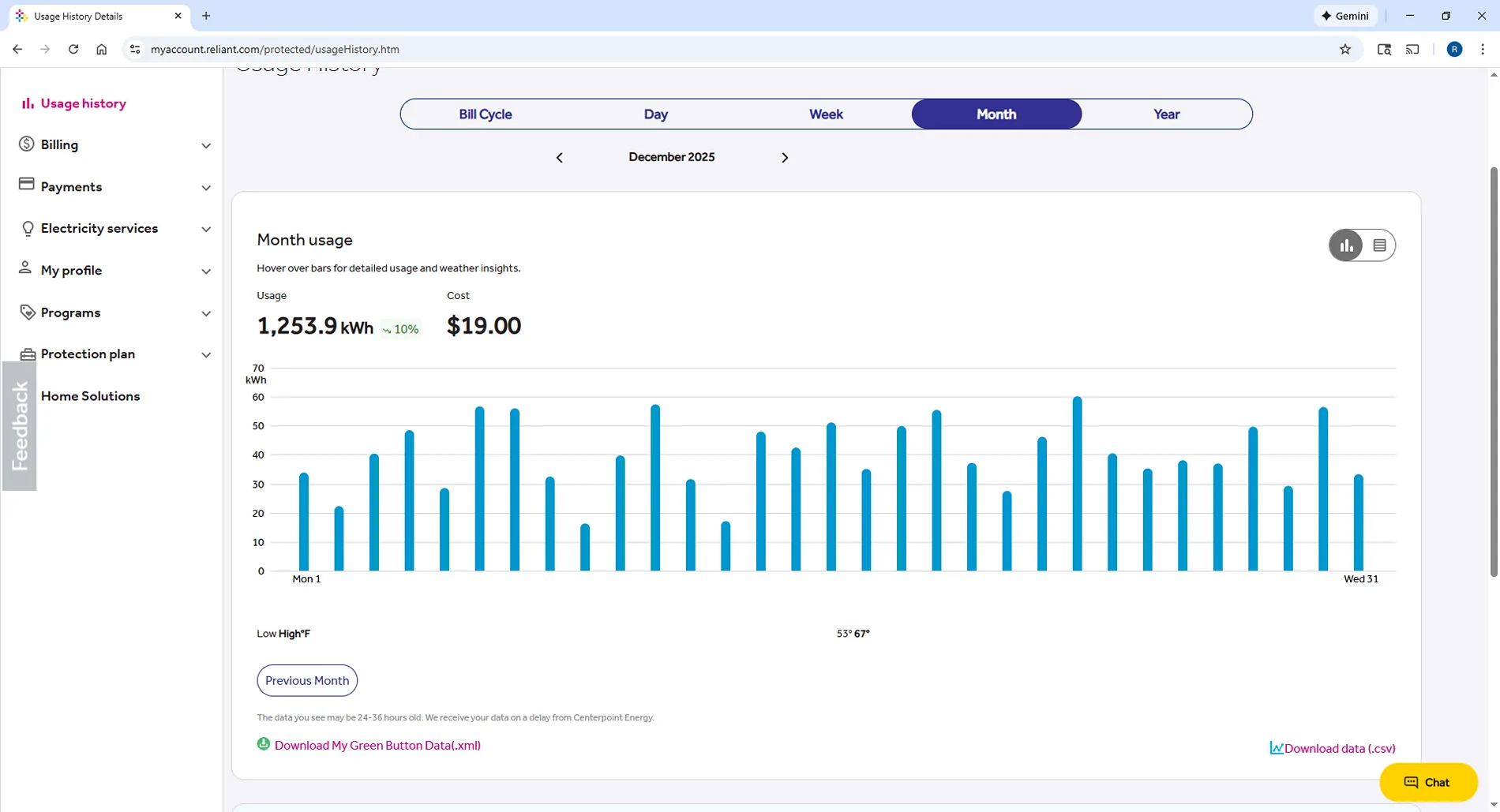Reload the usage history page
This screenshot has width=1500, height=812.
point(73,49)
